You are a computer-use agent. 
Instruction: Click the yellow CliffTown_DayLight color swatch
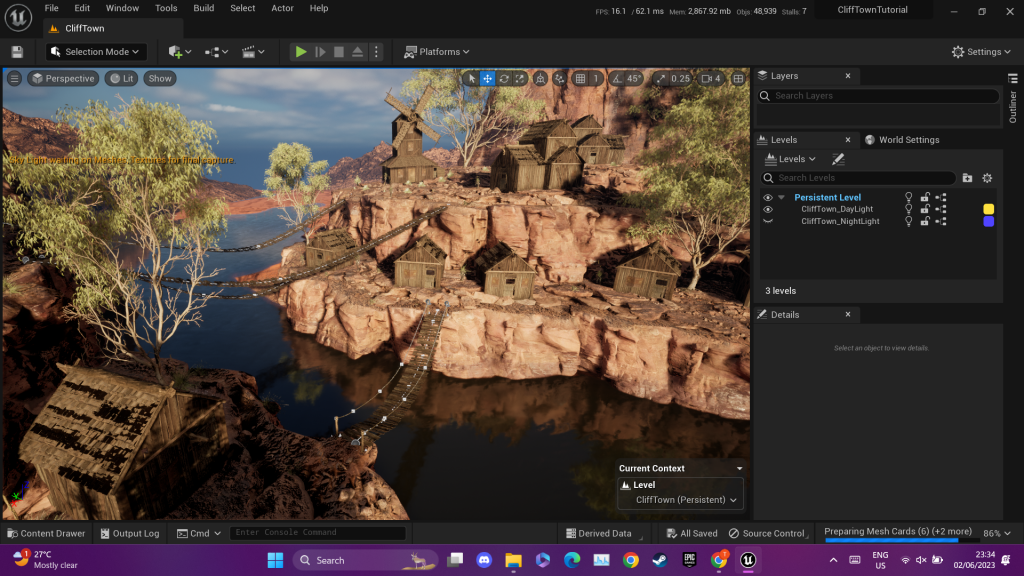(988, 209)
